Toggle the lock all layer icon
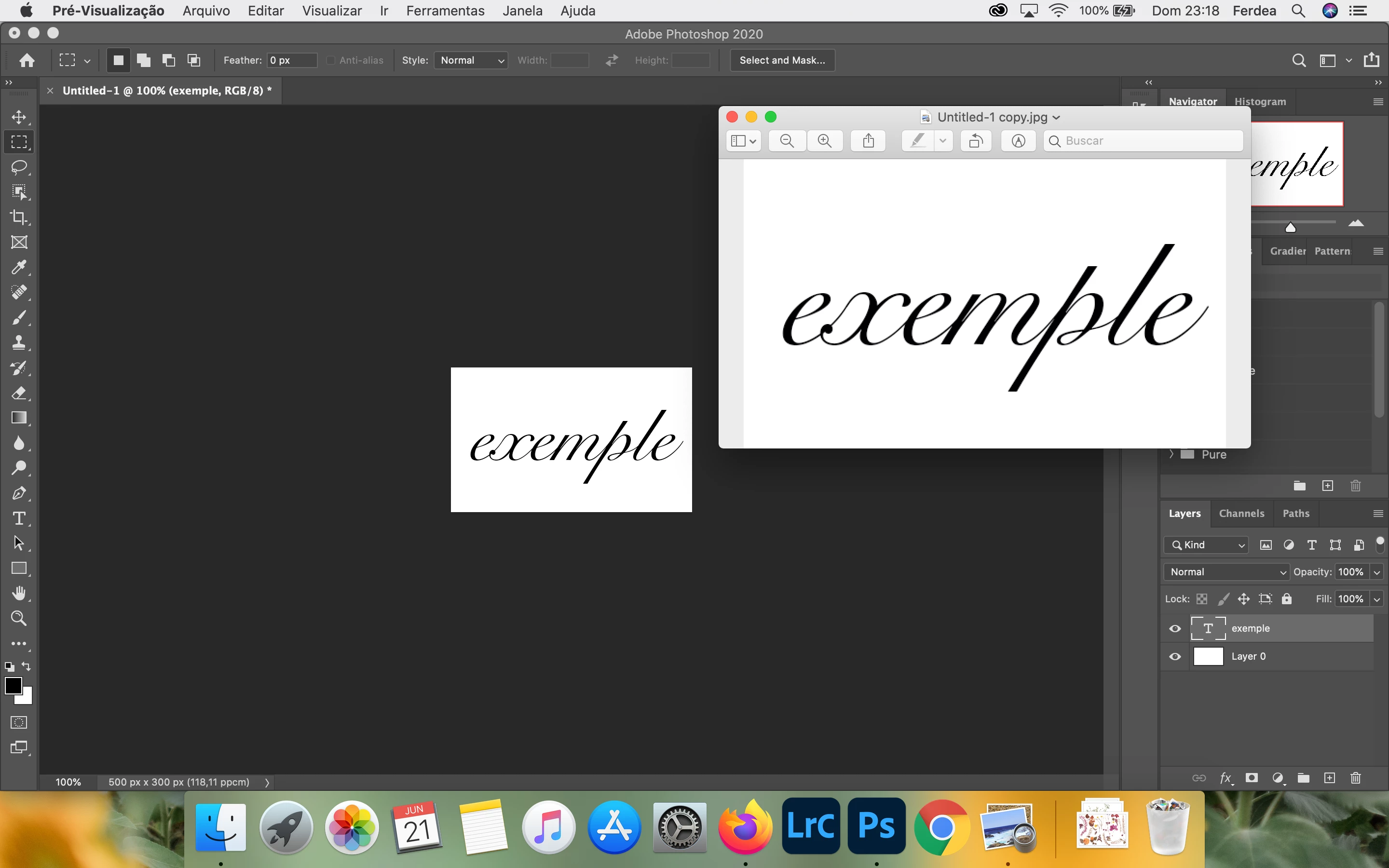 pyautogui.click(x=1286, y=599)
